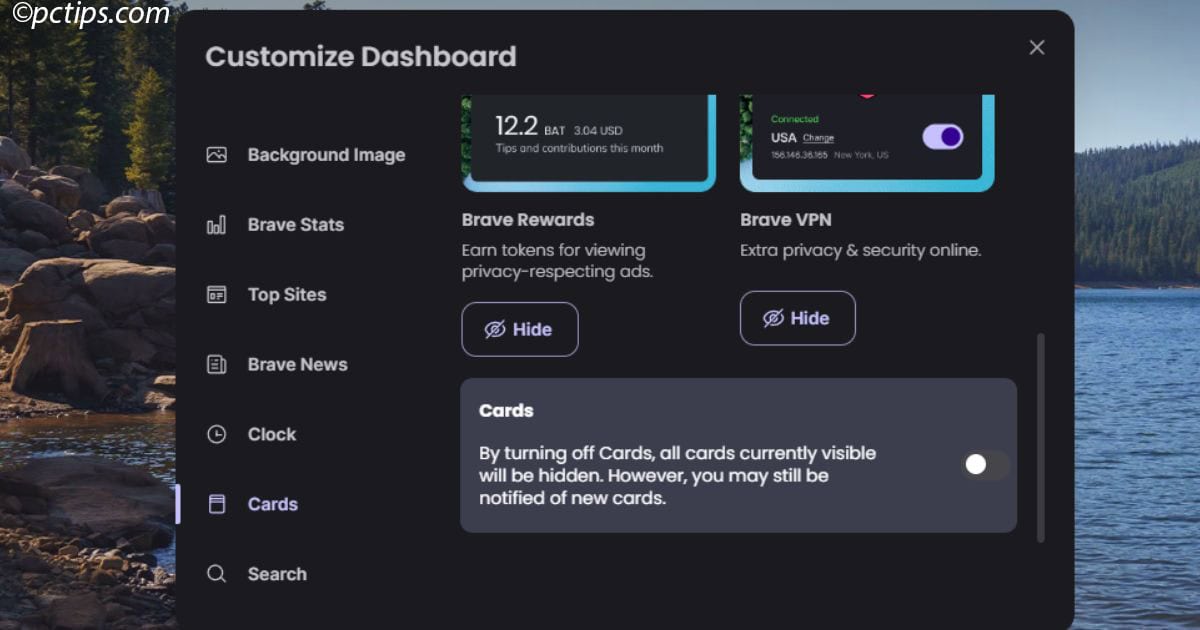Click the Brave Rewards preview thumbnail
Viewport: 1200px width, 630px height.
coord(588,140)
